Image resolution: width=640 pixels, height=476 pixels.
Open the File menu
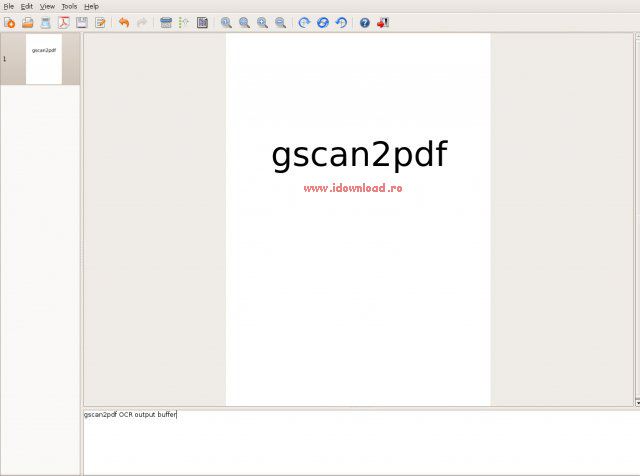pyautogui.click(x=9, y=7)
